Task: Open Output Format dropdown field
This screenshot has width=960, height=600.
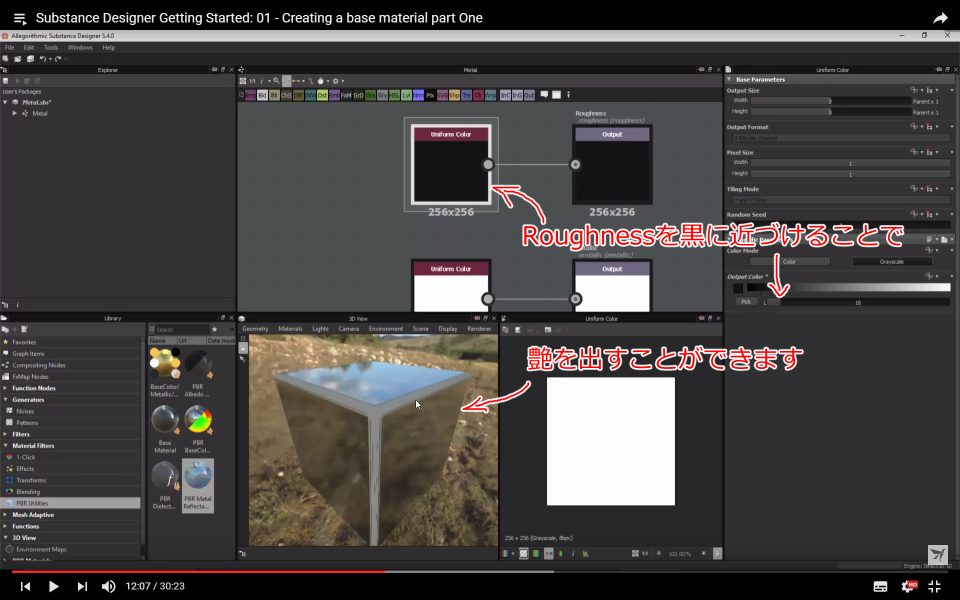Action: 841,138
